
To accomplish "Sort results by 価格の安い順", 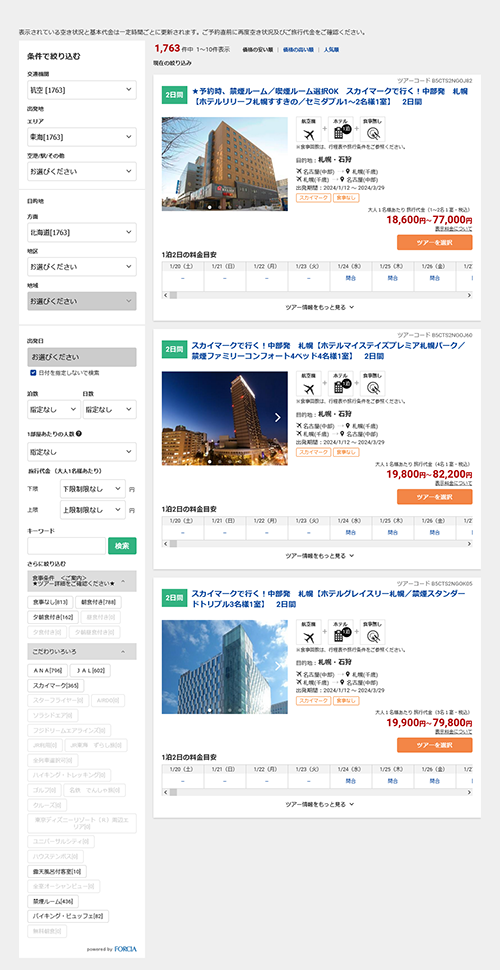I will 257,49.
